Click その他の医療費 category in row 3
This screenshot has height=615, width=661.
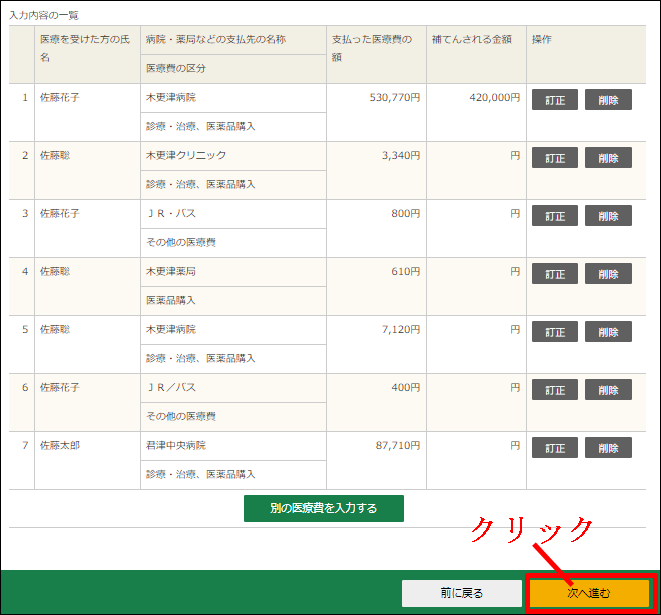pos(233,243)
